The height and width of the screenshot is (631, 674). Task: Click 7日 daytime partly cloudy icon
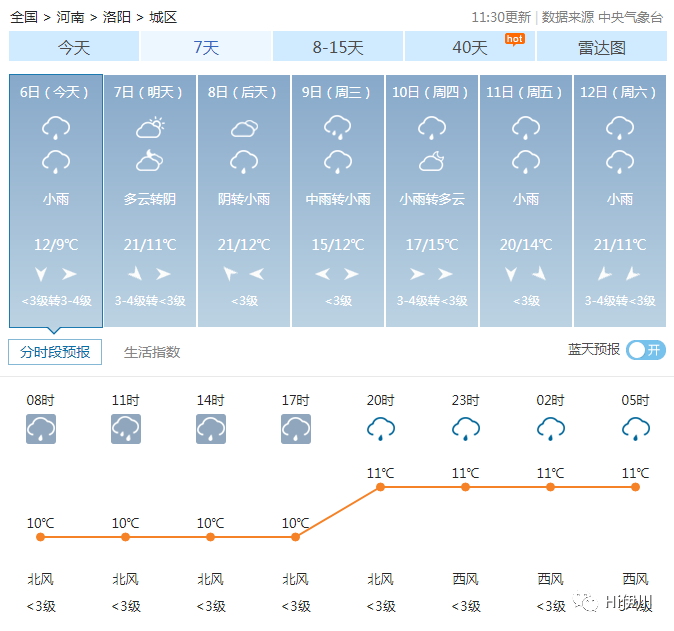[150, 128]
